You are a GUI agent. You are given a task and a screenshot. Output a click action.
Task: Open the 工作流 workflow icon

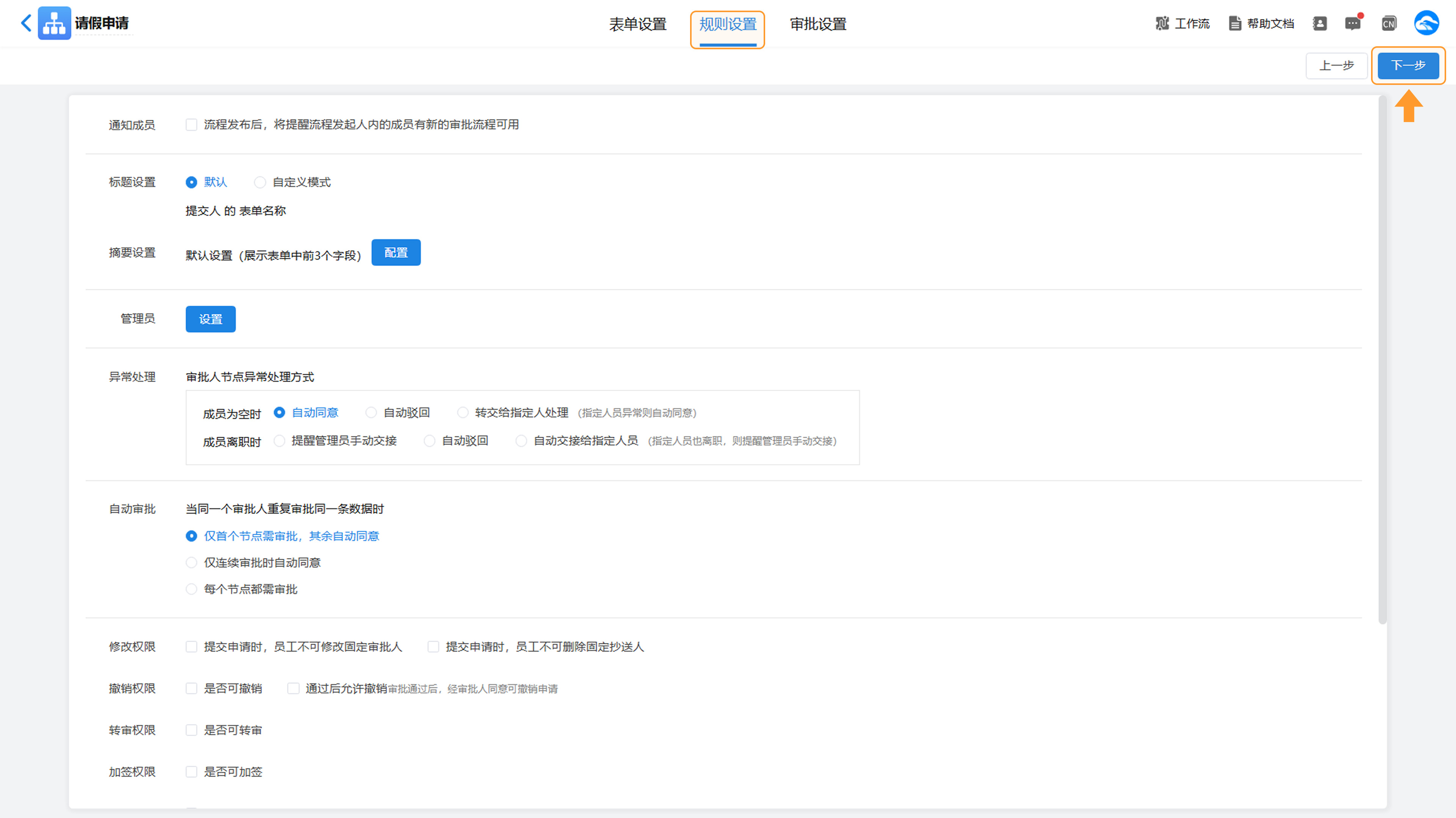[1162, 23]
